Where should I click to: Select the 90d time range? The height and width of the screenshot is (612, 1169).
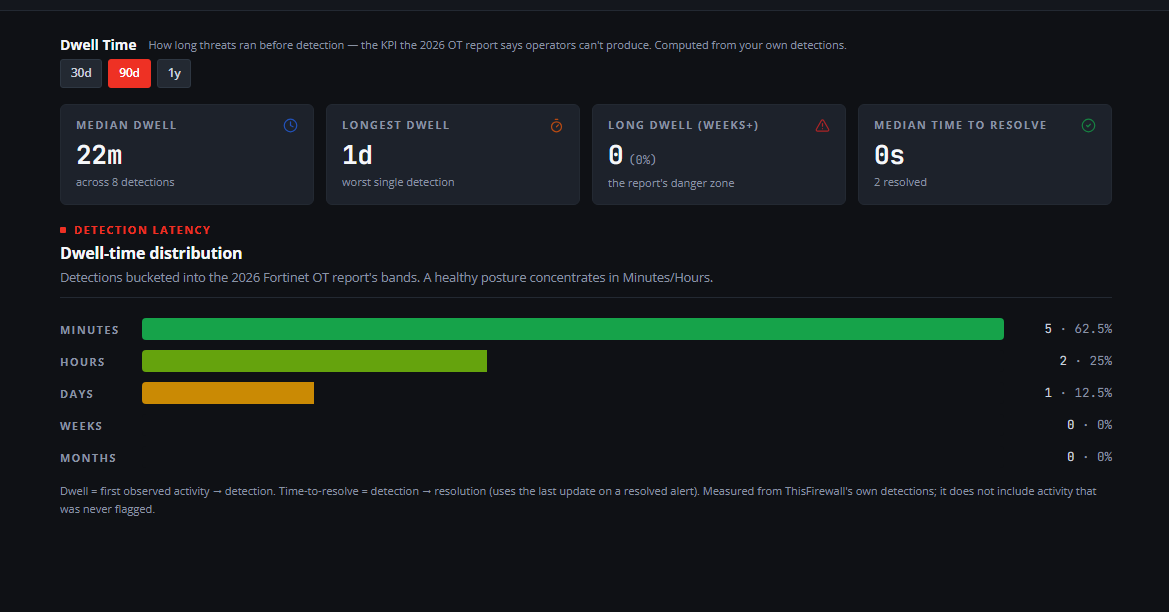pyautogui.click(x=129, y=73)
